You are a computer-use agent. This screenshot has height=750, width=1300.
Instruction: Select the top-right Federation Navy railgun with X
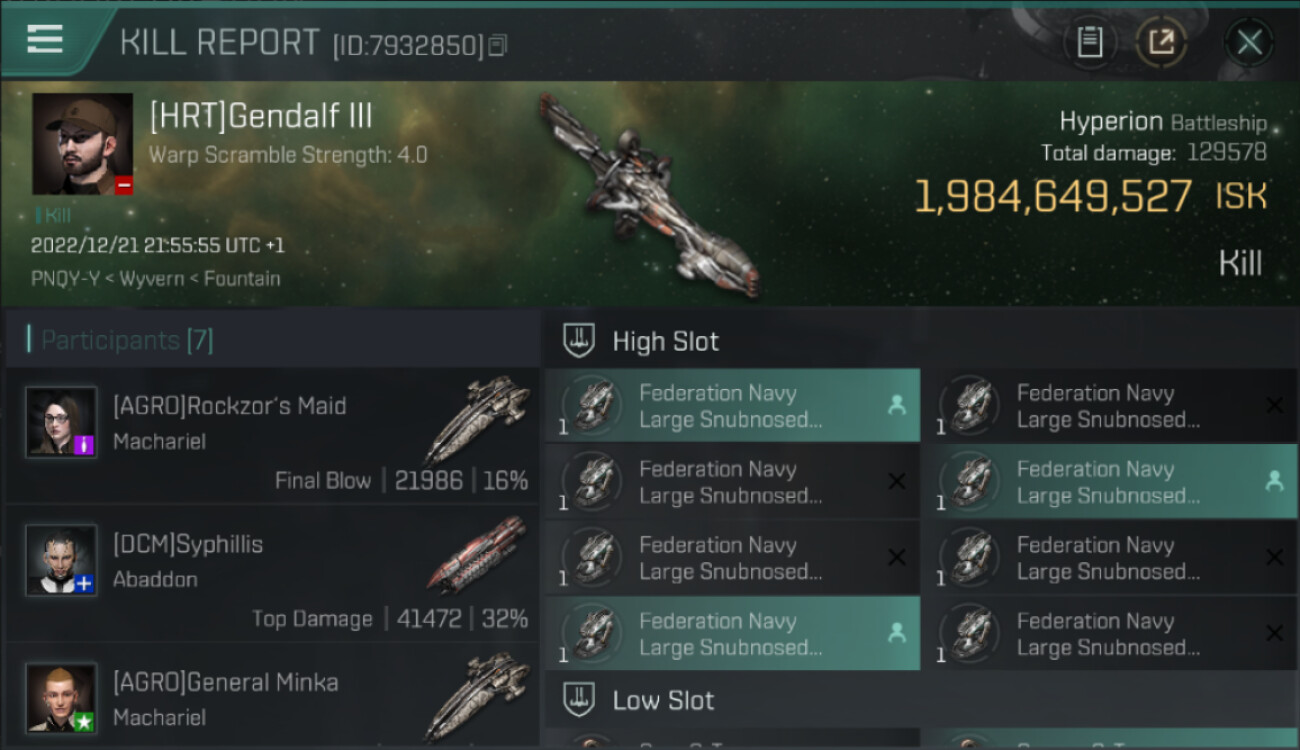coord(1111,406)
